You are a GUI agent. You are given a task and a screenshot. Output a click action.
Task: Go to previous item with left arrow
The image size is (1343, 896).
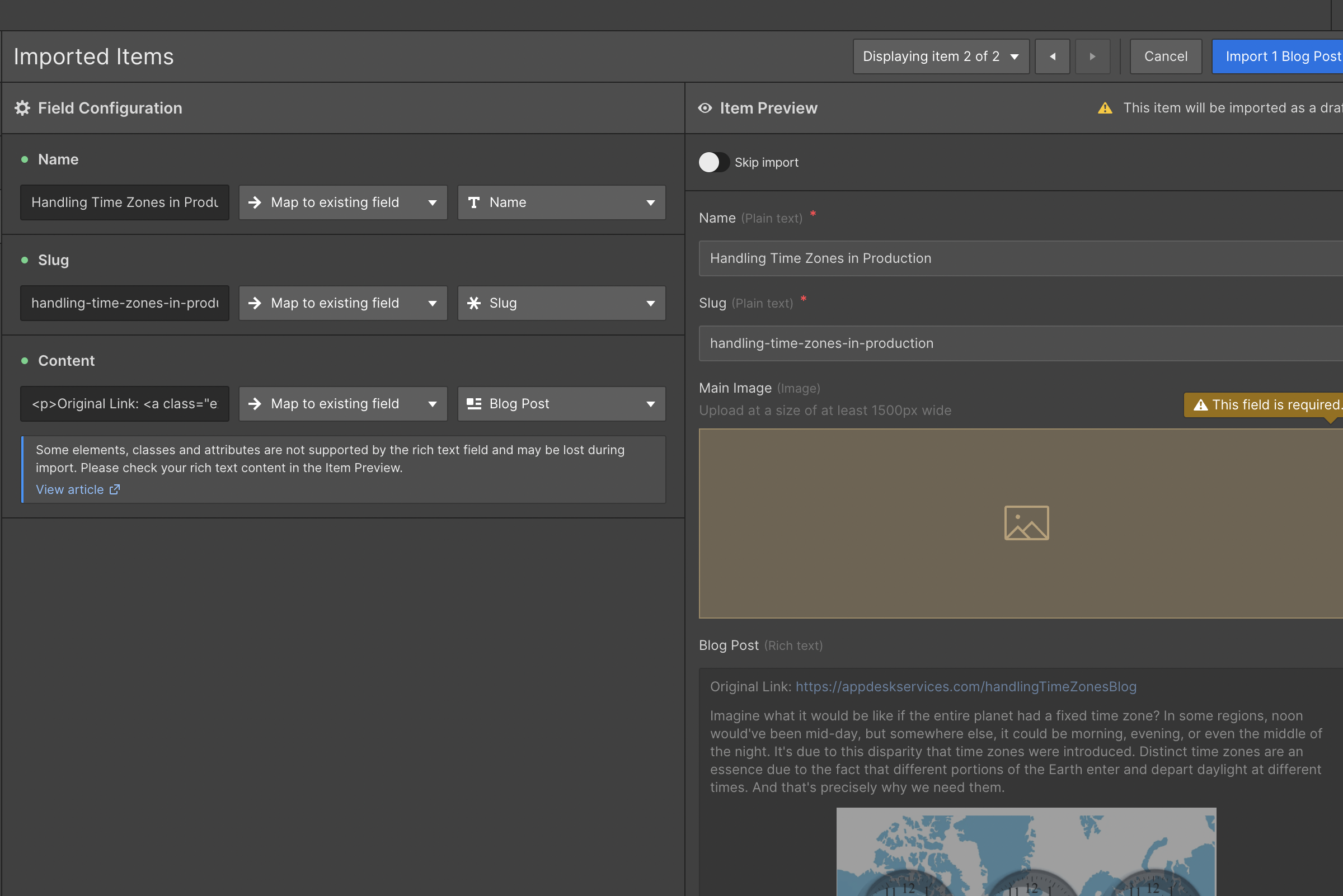(1052, 56)
